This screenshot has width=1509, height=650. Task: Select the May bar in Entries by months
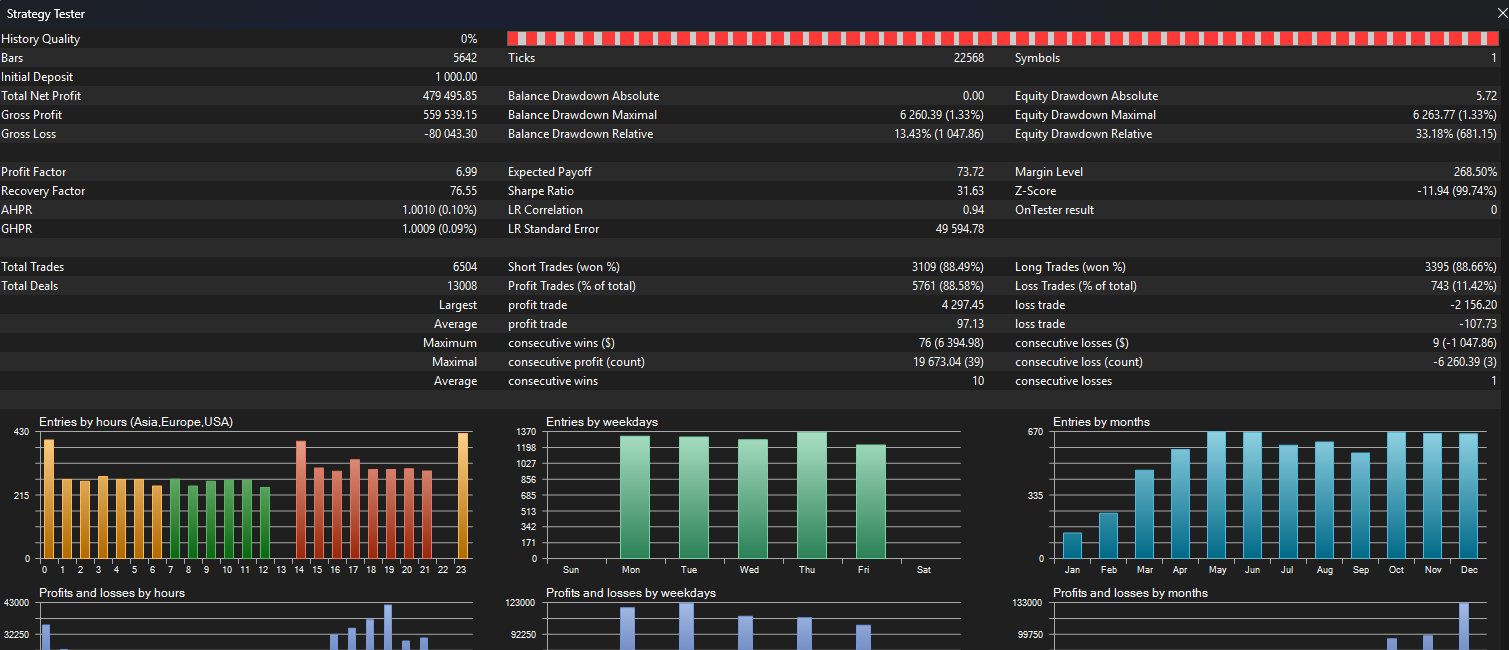tap(1216, 500)
